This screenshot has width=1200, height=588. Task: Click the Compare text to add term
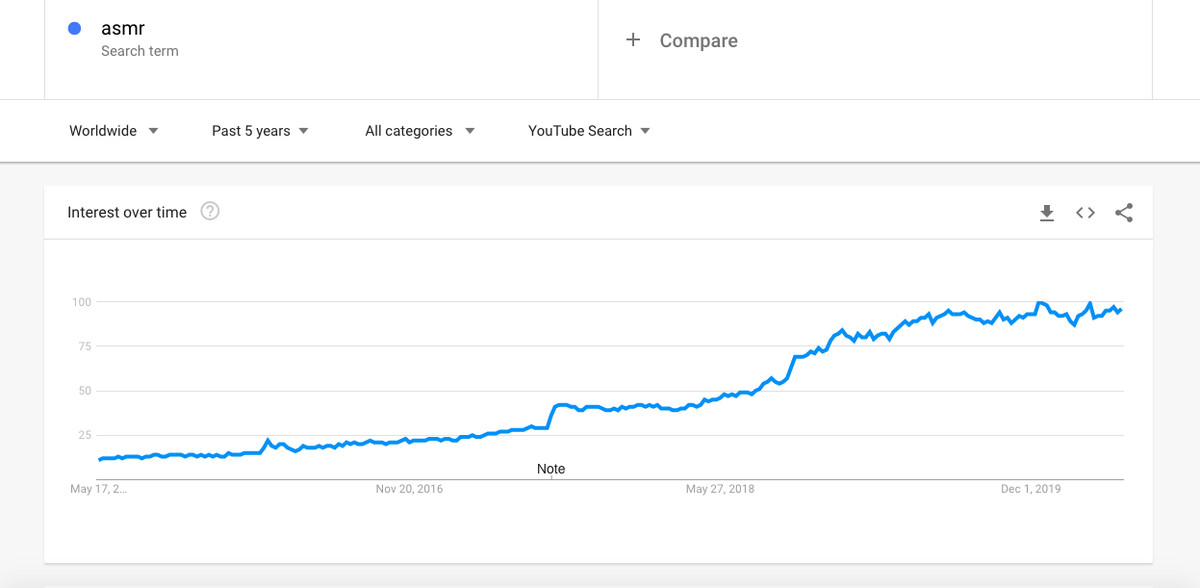coord(698,41)
